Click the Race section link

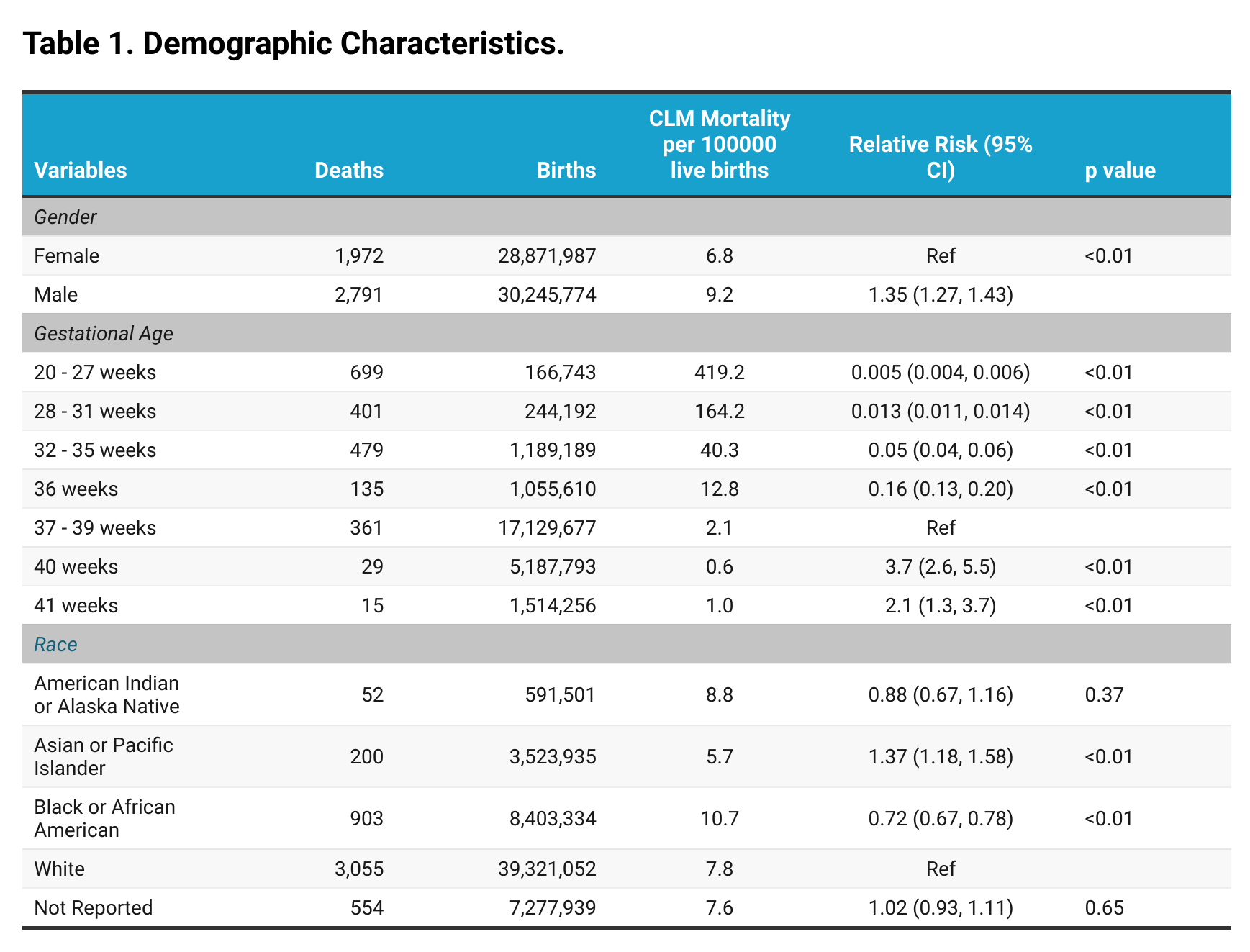tap(55, 644)
